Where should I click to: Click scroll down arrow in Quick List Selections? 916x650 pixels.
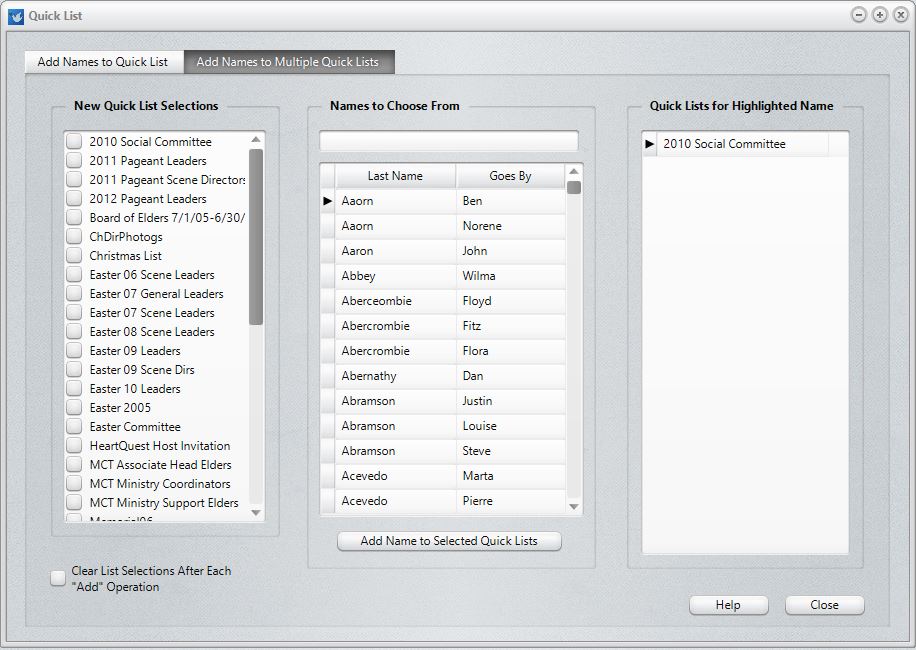click(x=256, y=513)
